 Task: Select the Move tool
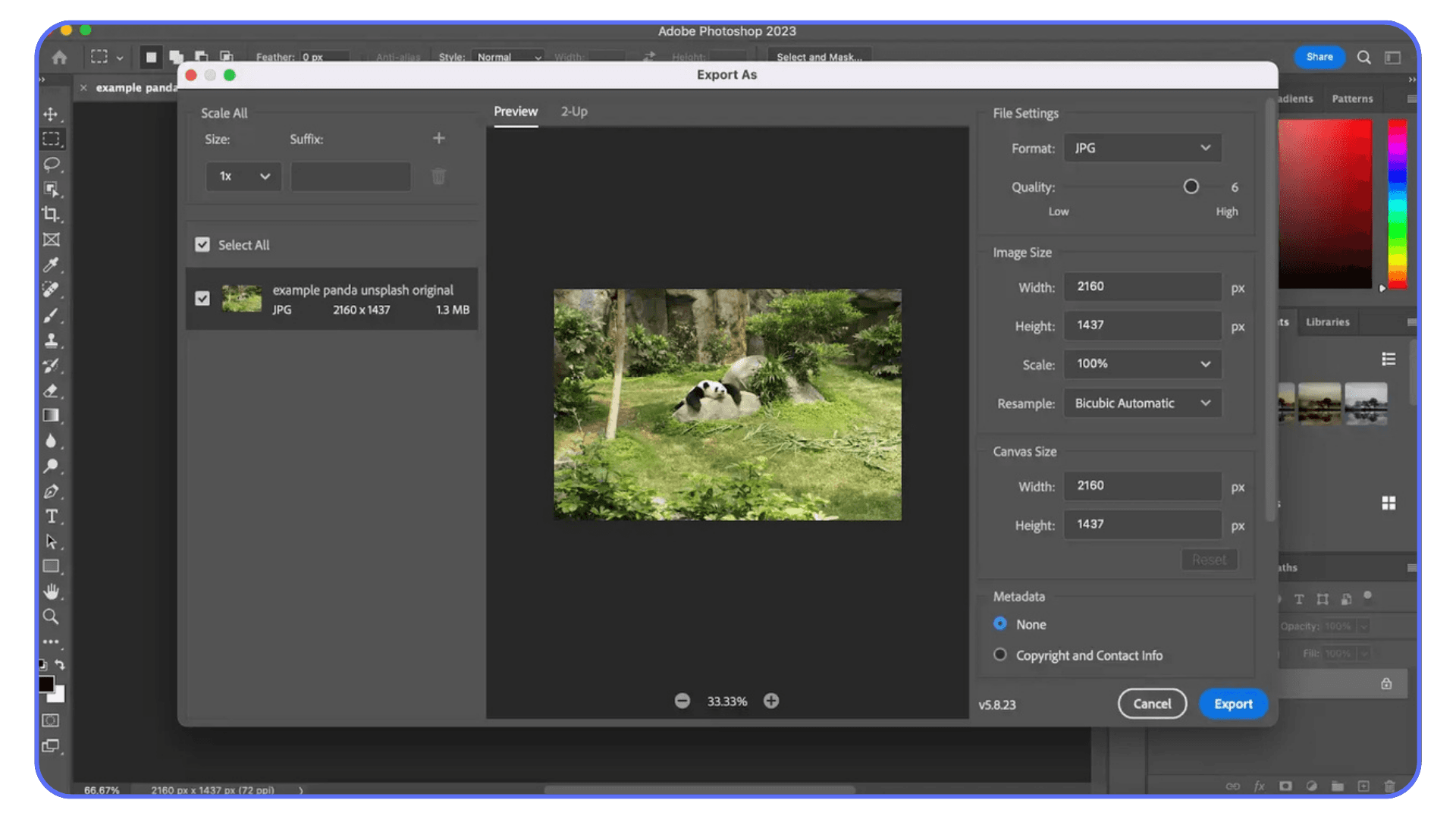[51, 115]
